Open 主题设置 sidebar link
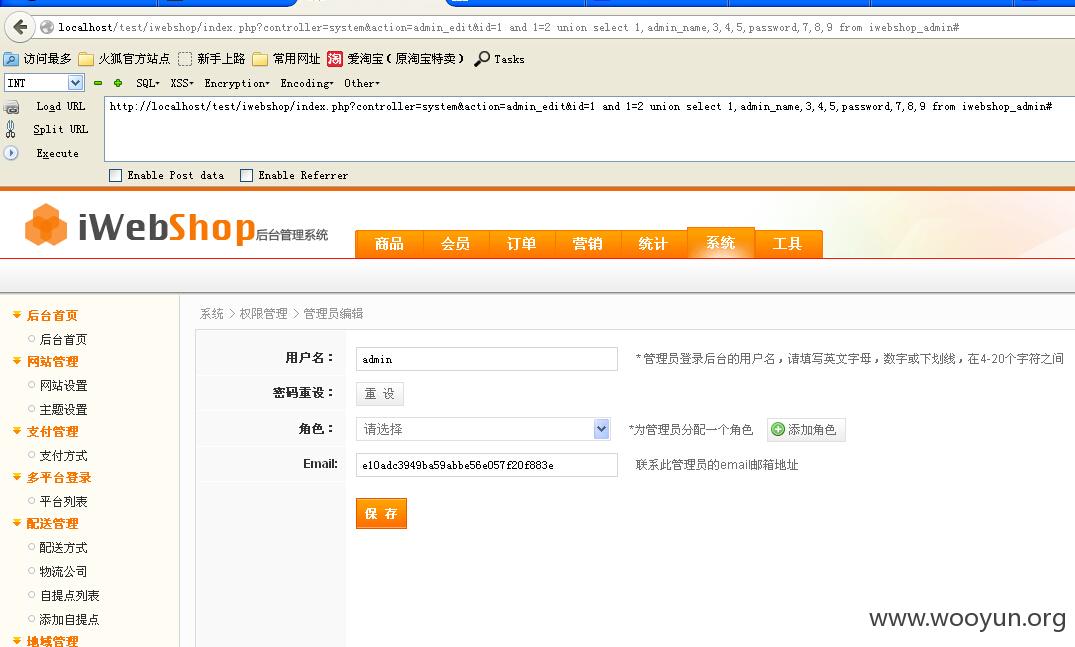 pos(63,410)
